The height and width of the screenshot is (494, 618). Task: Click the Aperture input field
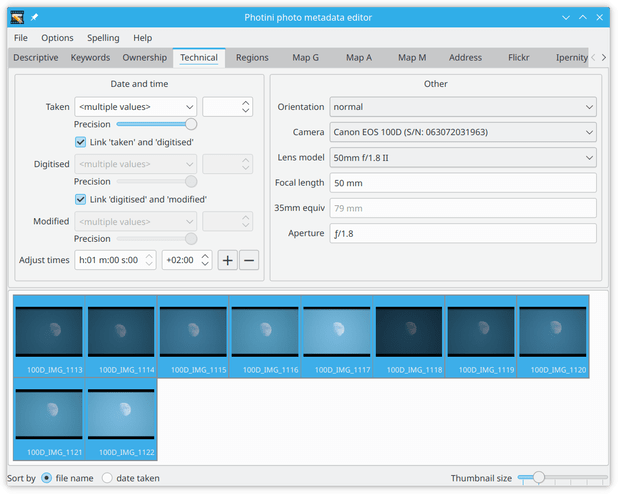click(463, 233)
